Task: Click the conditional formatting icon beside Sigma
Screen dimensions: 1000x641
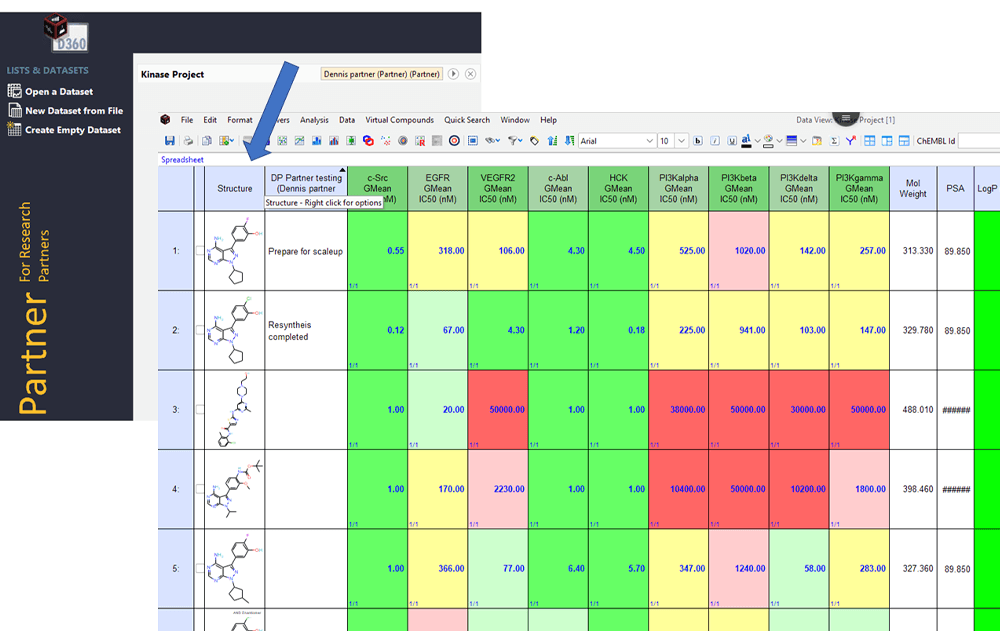Action: (x=816, y=141)
